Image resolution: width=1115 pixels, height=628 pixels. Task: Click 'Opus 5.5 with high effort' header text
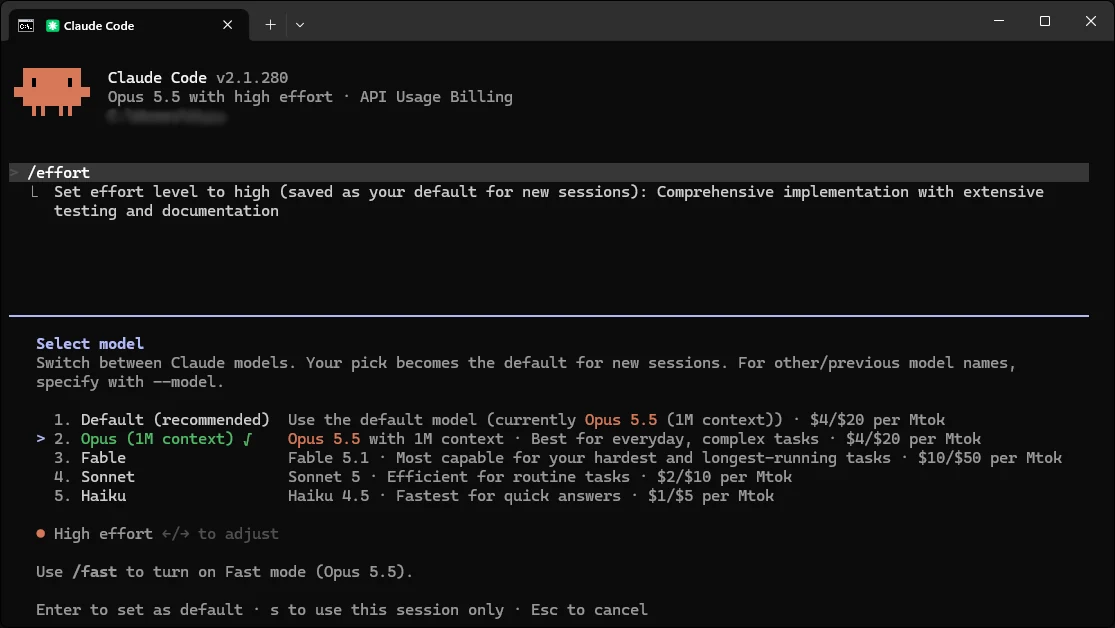coord(220,97)
